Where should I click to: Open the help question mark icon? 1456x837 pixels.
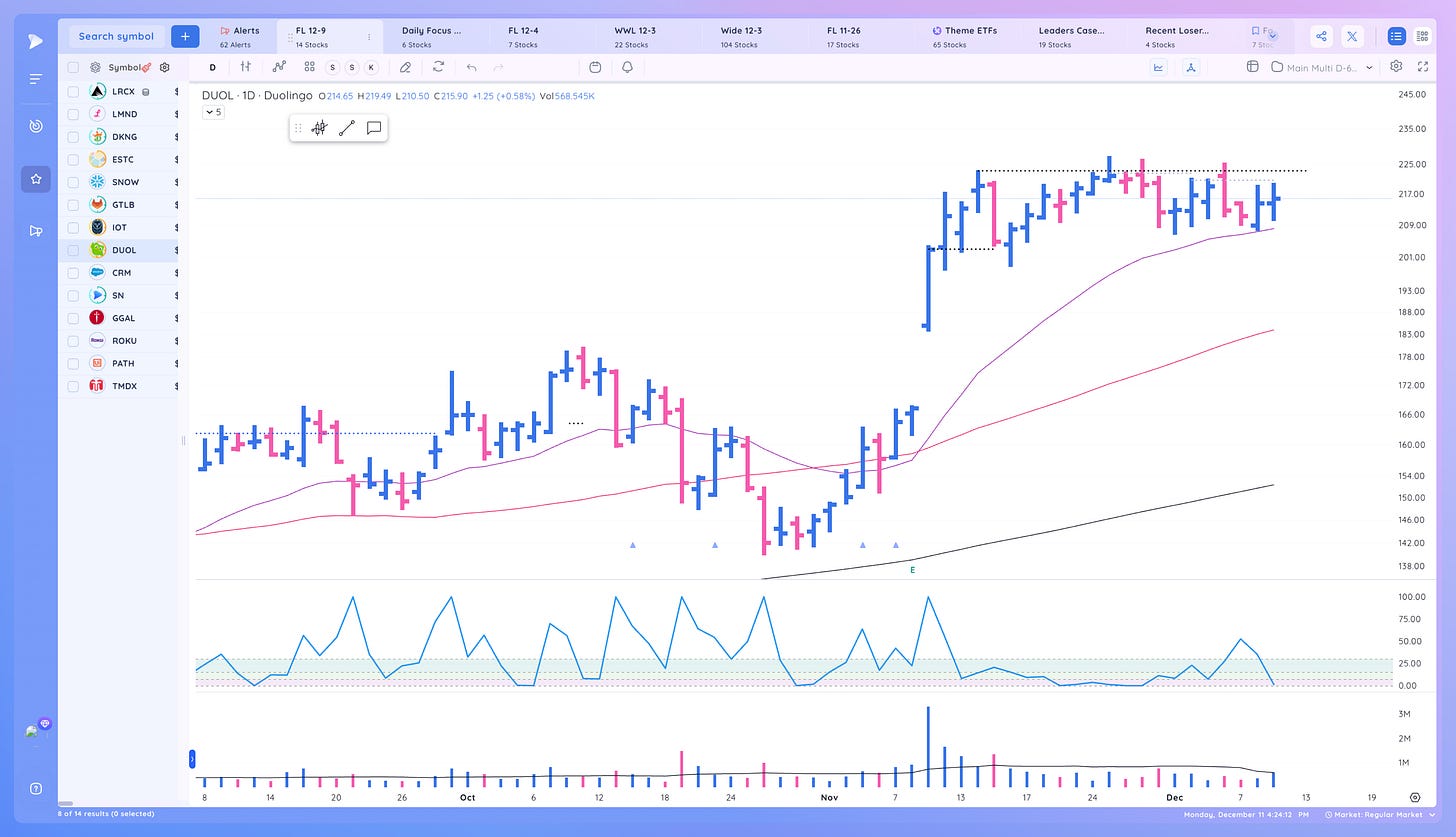pyautogui.click(x=35, y=788)
